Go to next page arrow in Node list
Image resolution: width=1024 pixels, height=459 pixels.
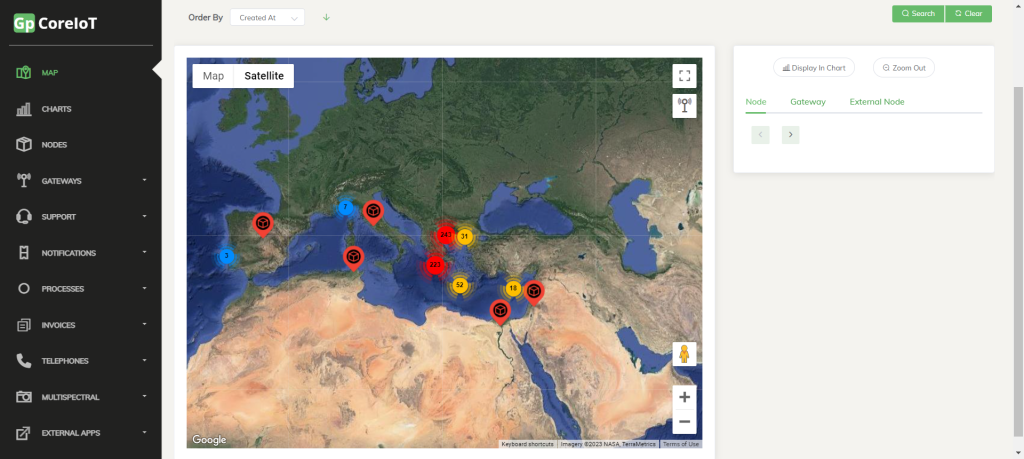pos(790,135)
